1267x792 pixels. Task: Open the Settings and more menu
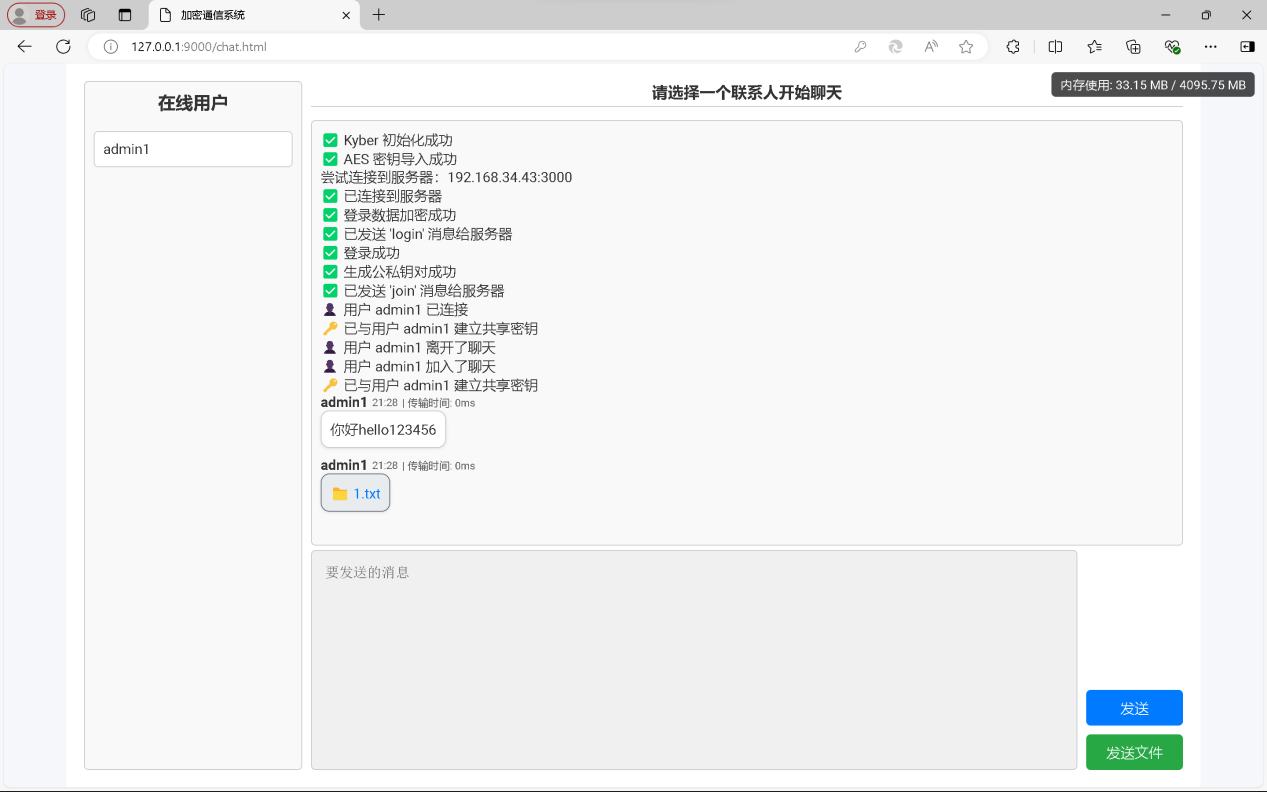(1211, 47)
